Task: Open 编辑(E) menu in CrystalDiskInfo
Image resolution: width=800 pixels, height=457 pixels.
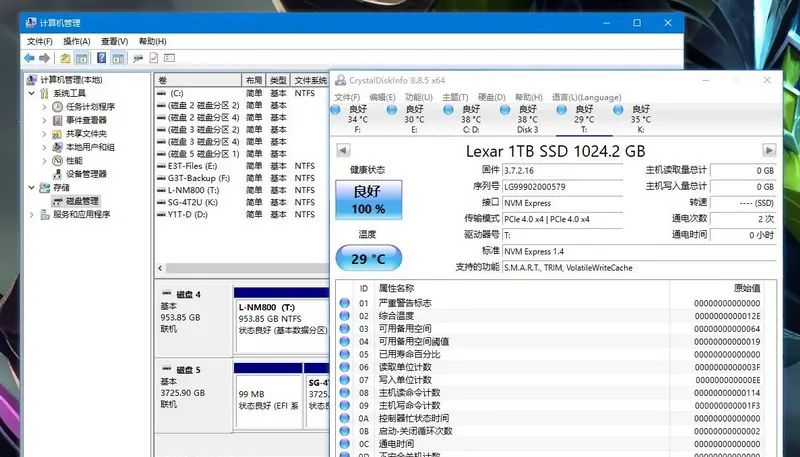Action: click(382, 97)
